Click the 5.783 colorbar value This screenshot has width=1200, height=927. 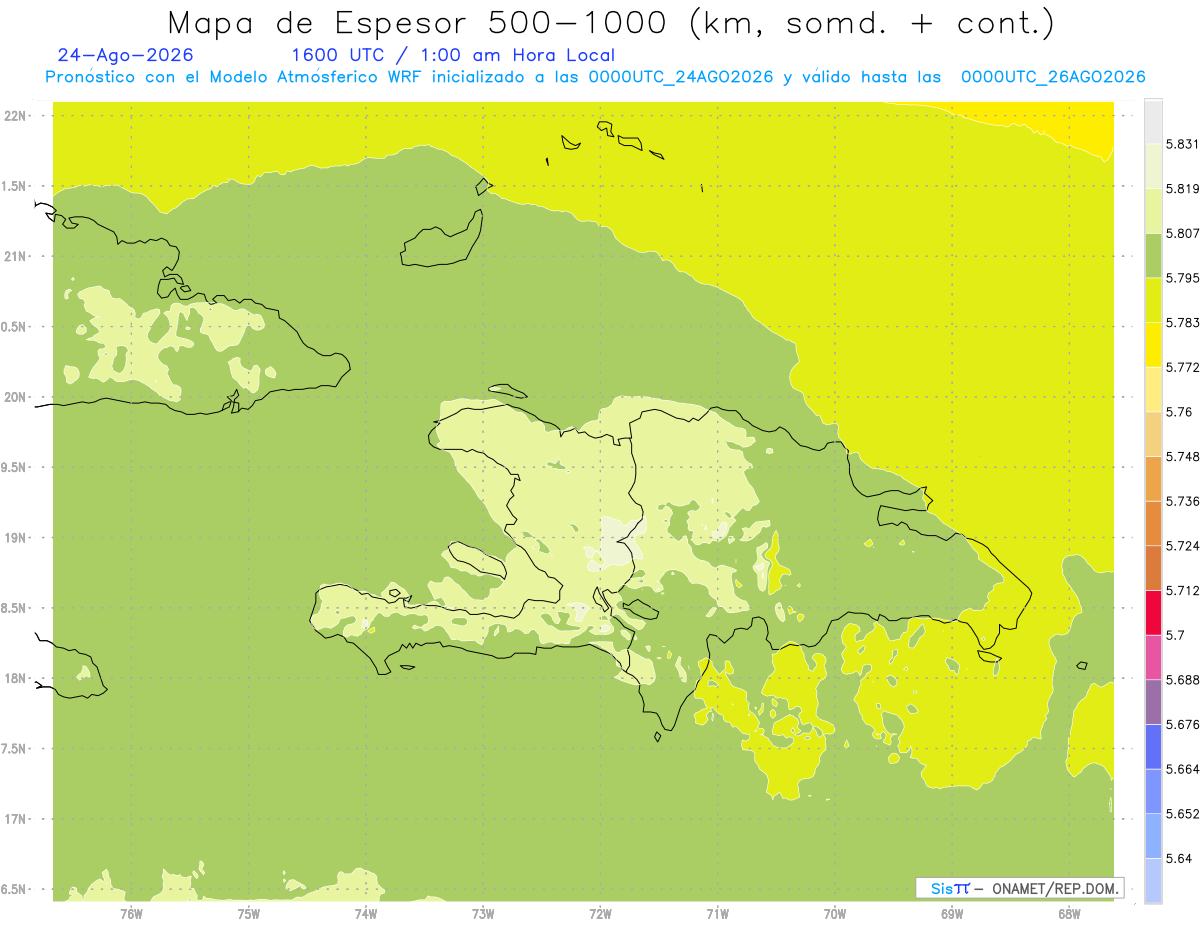click(1182, 323)
